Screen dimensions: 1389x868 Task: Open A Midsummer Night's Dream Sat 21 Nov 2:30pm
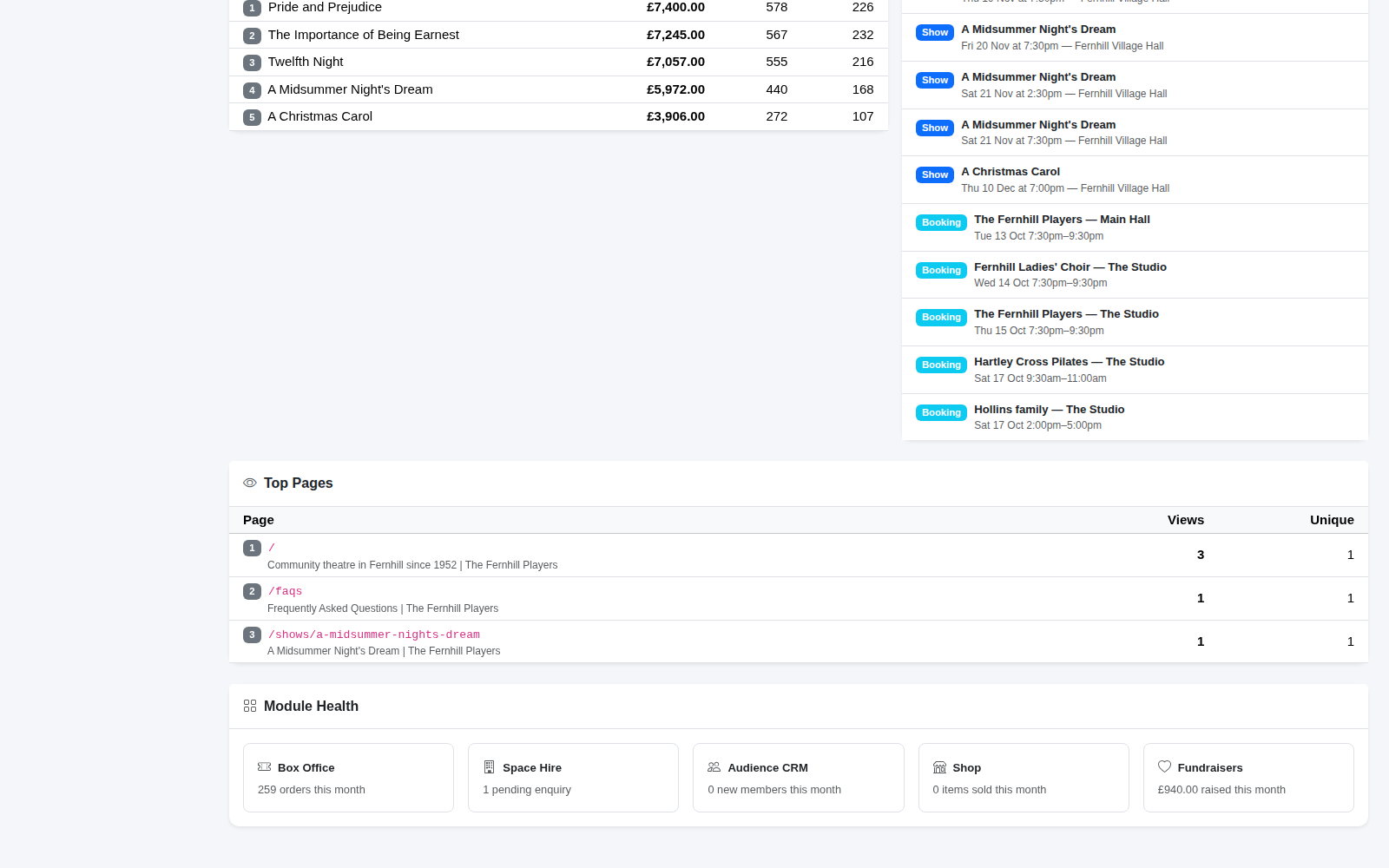[1135, 85]
